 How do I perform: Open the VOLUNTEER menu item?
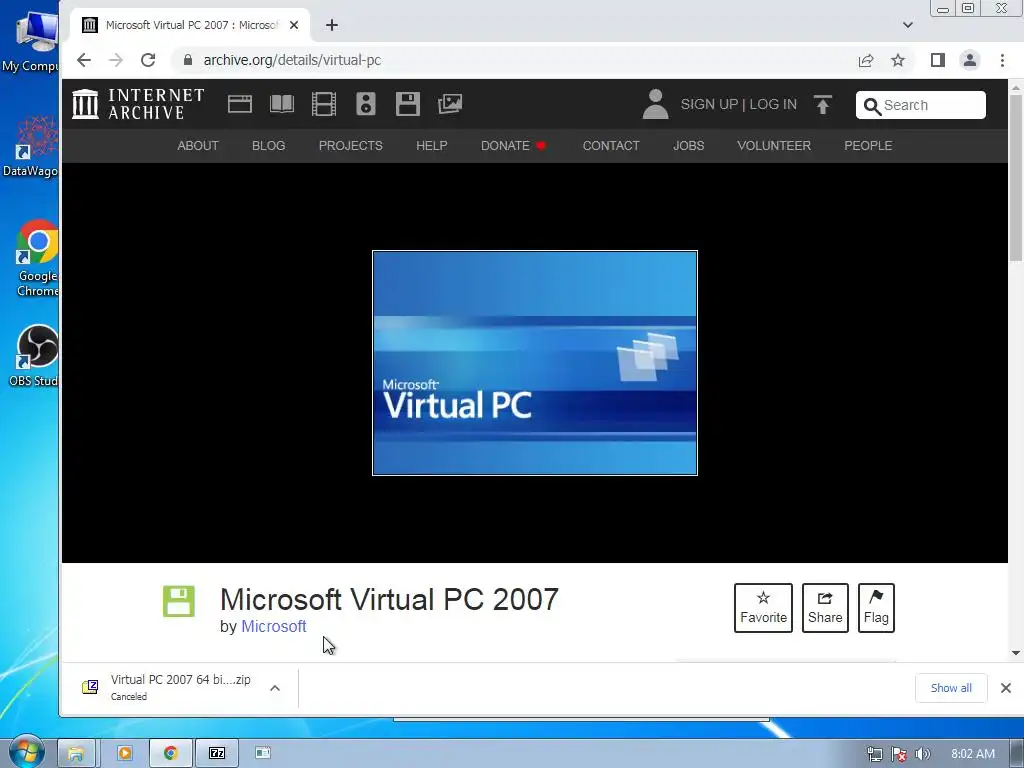(774, 146)
